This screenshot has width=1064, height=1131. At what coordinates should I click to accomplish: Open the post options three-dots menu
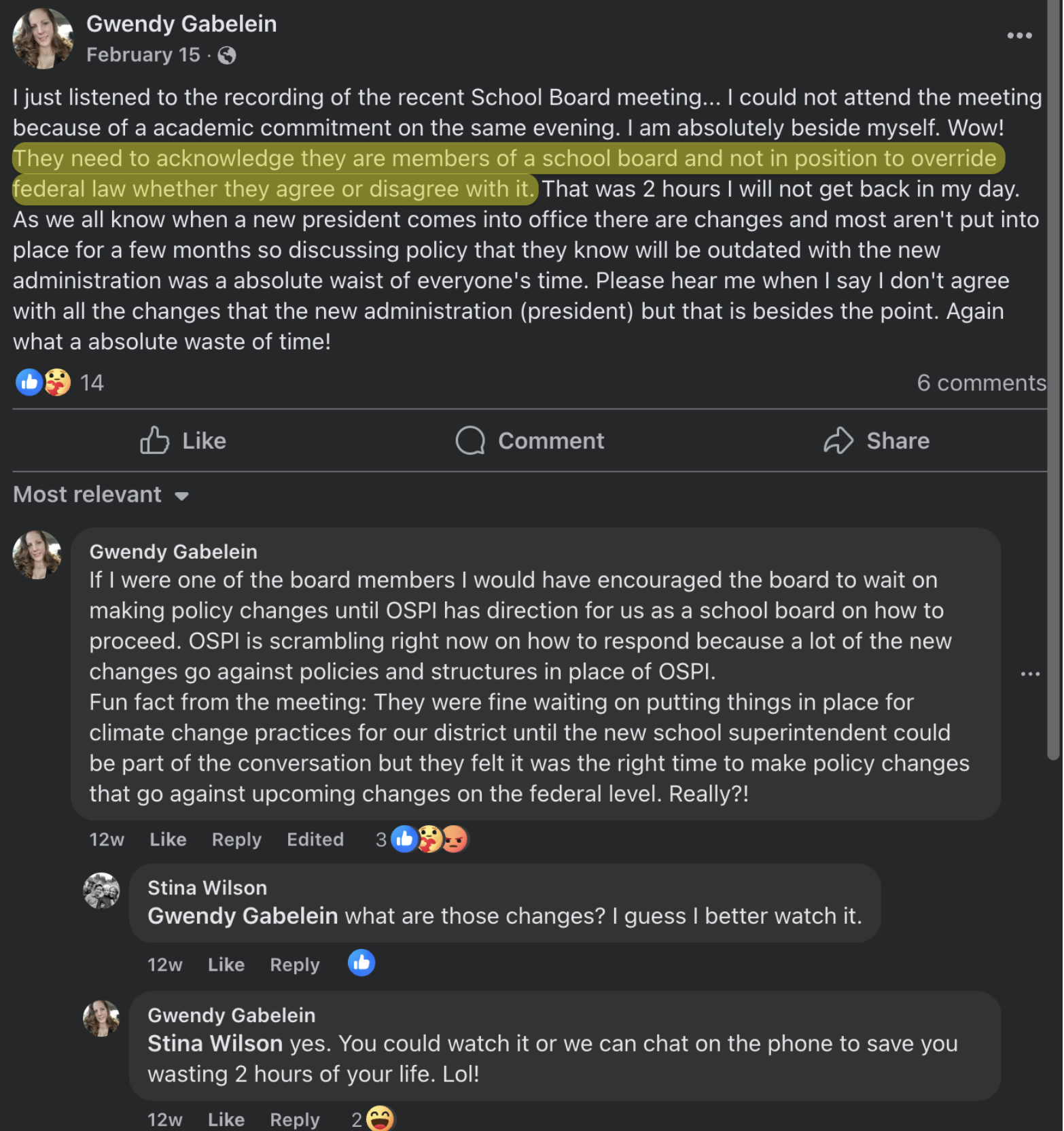point(1019,35)
